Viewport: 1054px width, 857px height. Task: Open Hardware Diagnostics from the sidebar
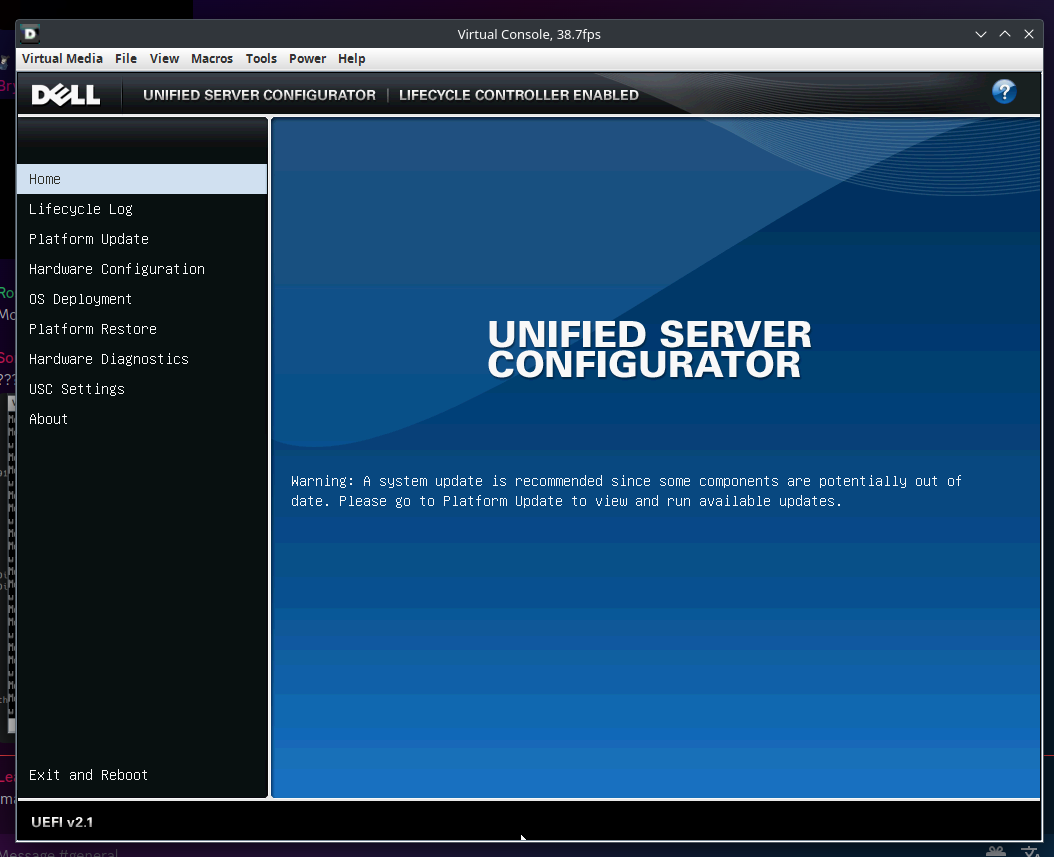107,359
